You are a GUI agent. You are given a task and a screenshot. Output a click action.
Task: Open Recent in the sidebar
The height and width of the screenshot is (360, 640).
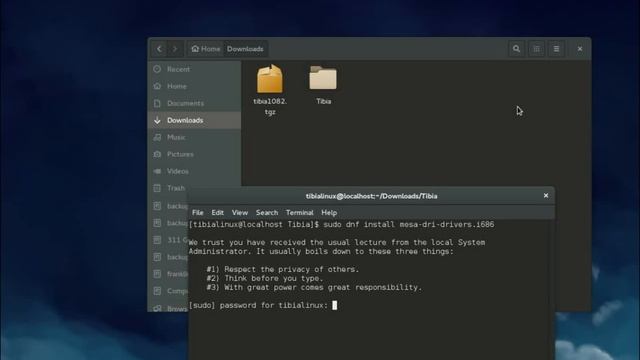pyautogui.click(x=194, y=69)
